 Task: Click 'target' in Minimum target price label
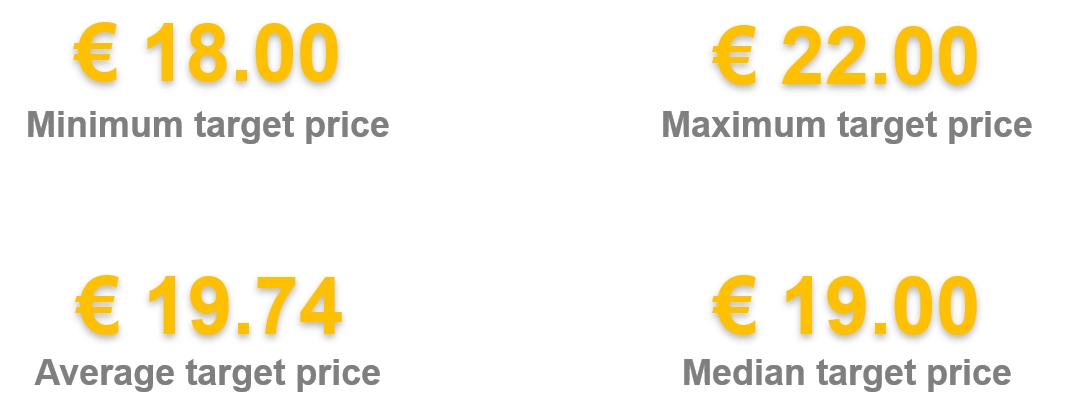(244, 127)
